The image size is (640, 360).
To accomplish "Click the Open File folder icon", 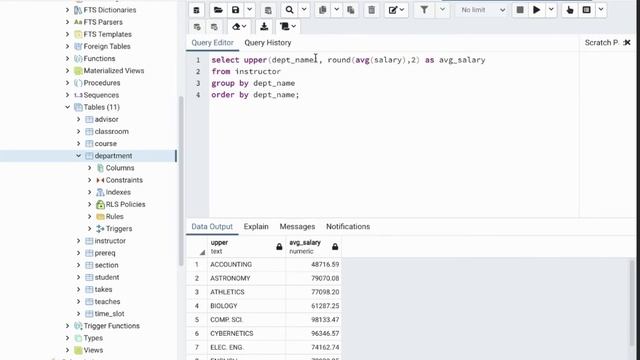I will 218,10.
